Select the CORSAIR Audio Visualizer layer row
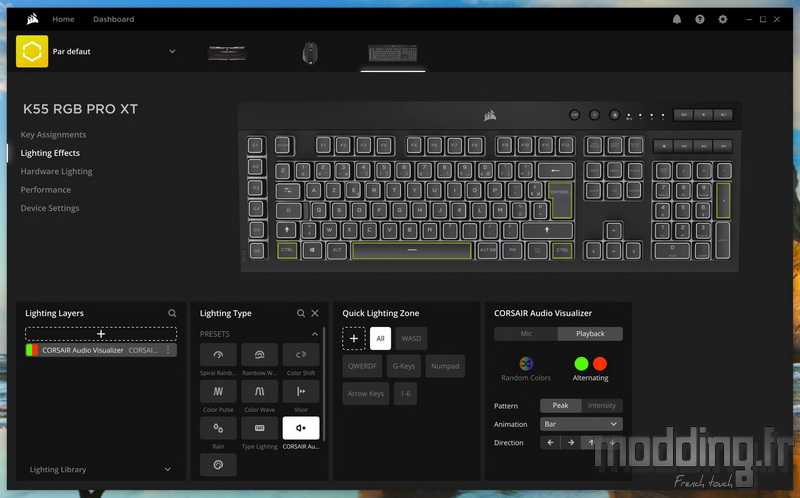This screenshot has width=800, height=498. click(101, 350)
